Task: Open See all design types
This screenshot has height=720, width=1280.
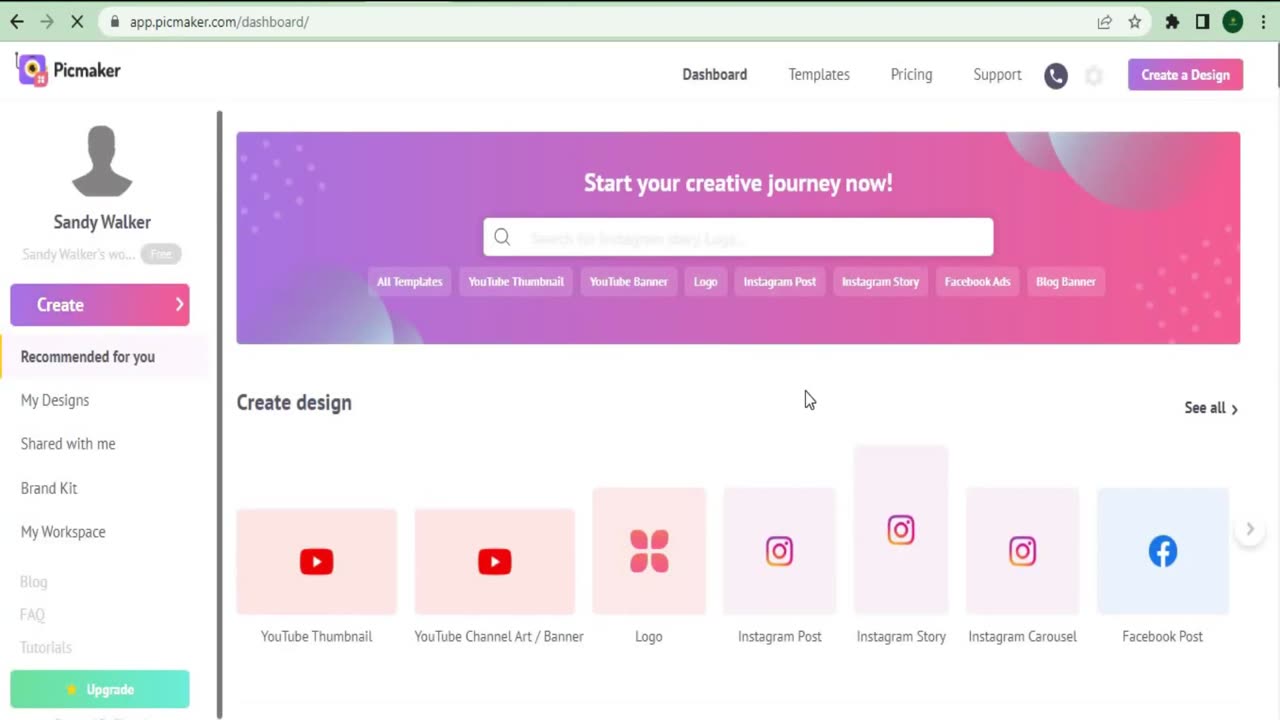Action: coord(1211,408)
